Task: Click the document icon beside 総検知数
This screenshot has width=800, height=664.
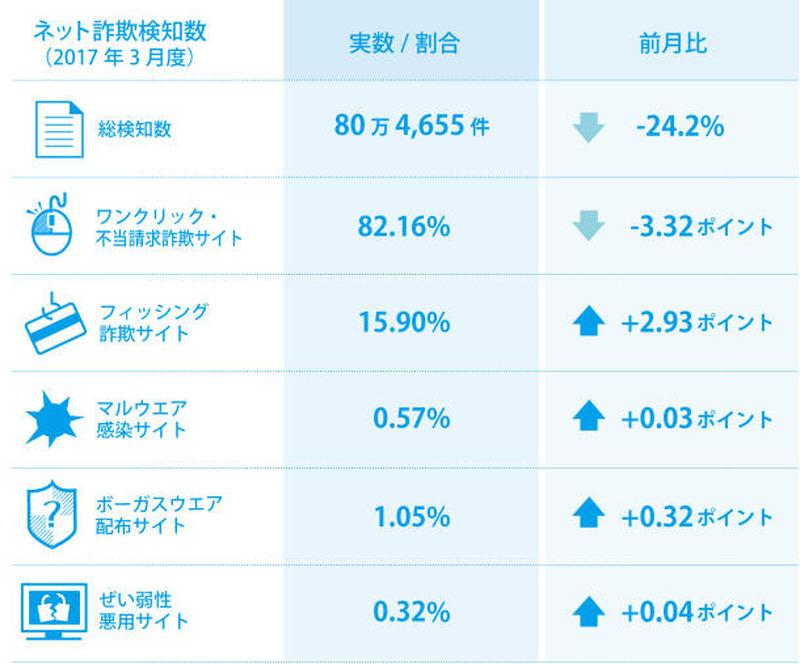Action: pyautogui.click(x=59, y=127)
